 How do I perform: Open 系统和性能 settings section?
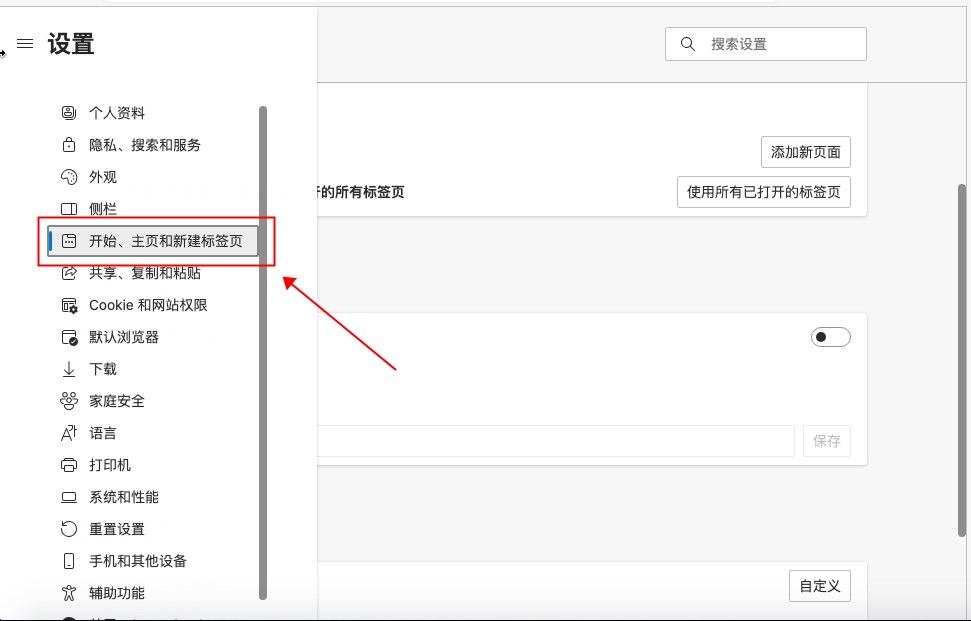(124, 497)
